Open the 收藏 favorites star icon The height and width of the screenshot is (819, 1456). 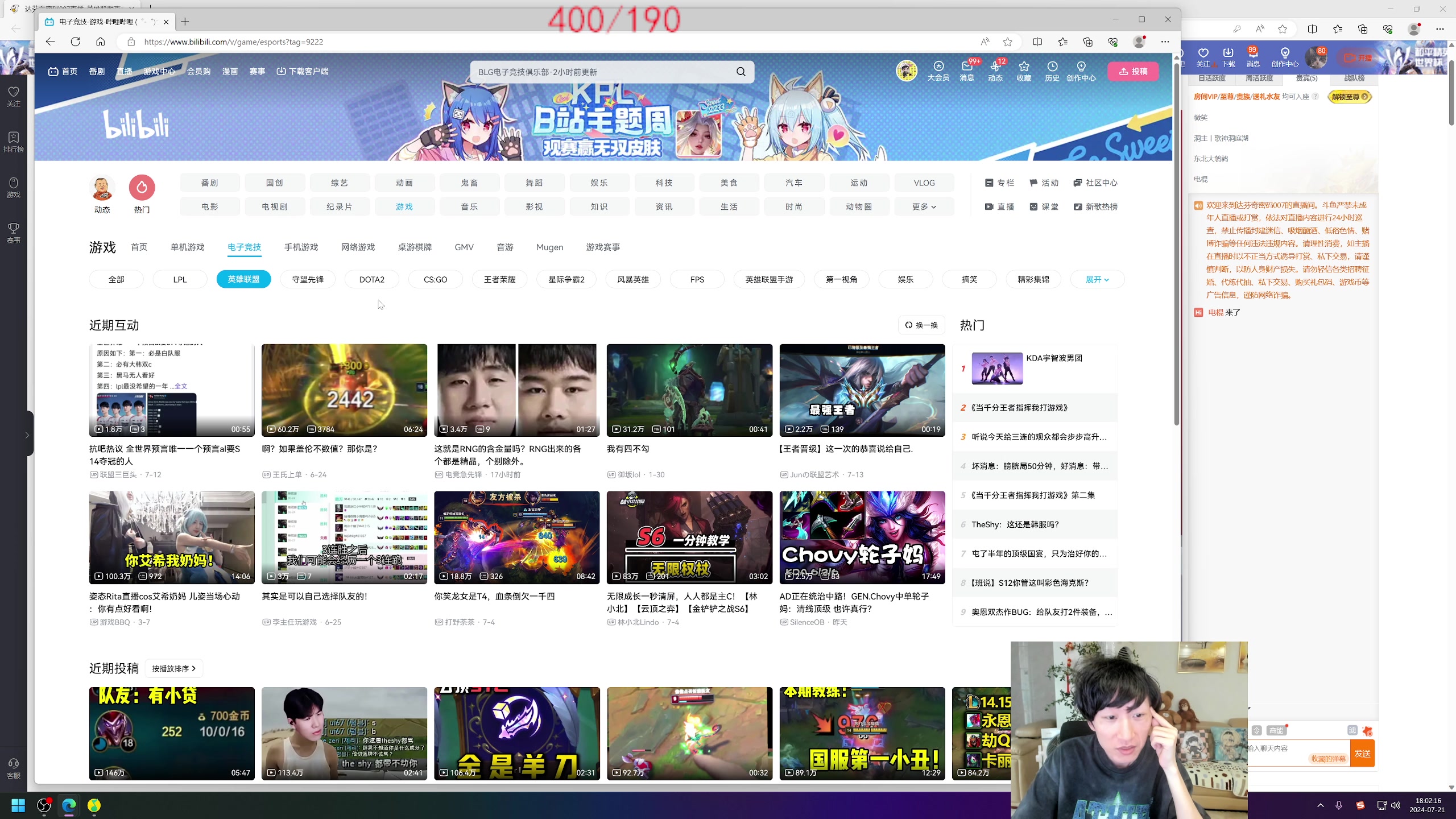(x=1024, y=71)
